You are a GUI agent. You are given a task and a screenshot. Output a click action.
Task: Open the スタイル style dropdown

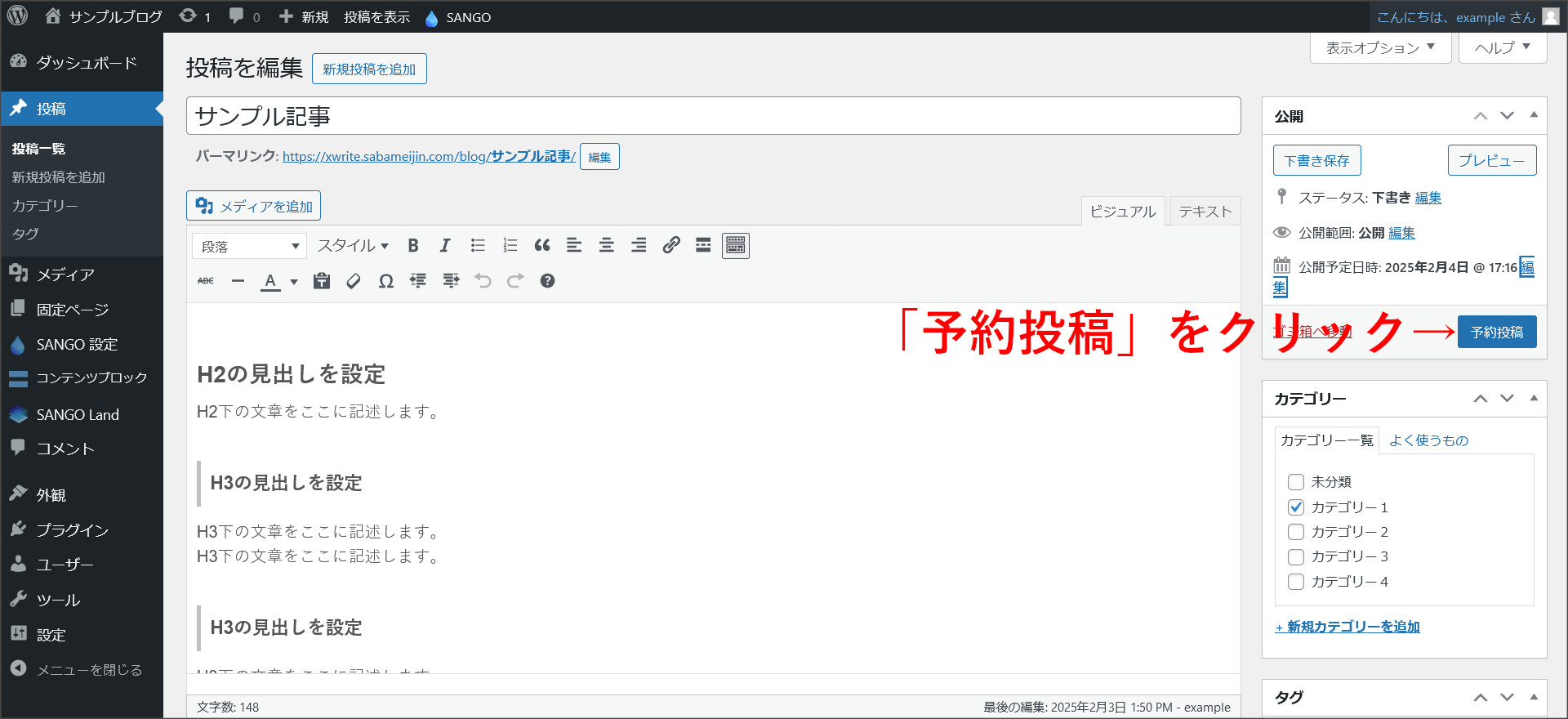click(353, 246)
